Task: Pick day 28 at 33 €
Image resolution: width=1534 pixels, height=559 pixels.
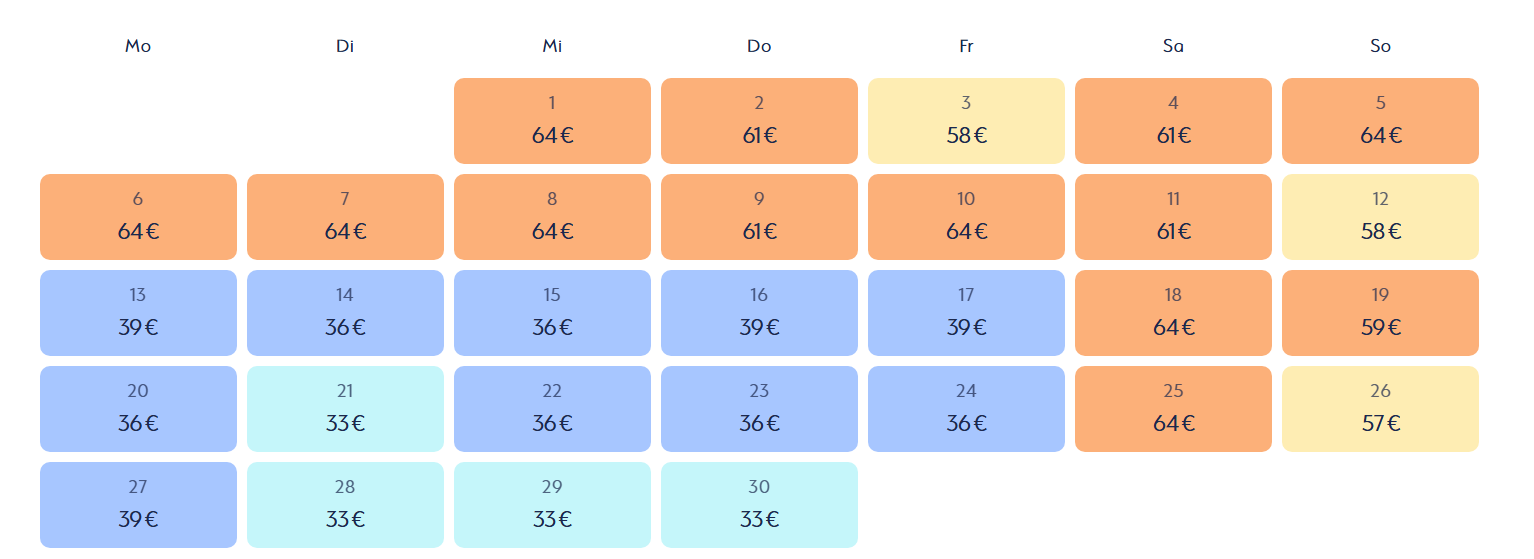Action: pyautogui.click(x=345, y=505)
